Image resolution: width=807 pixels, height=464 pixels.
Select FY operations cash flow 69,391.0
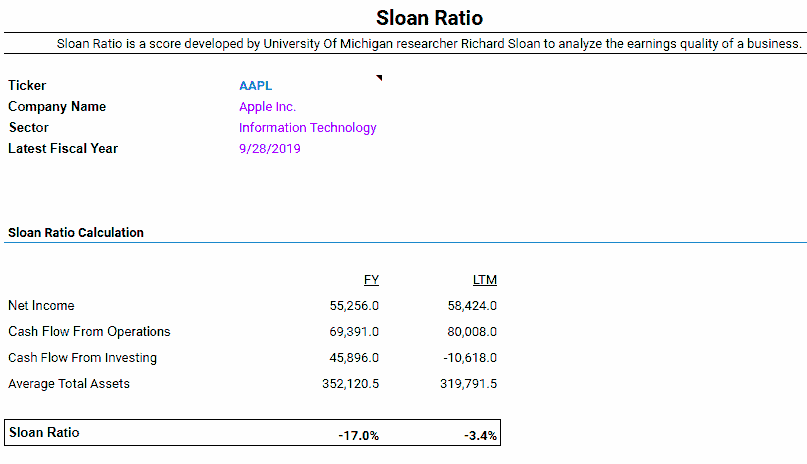tap(354, 332)
